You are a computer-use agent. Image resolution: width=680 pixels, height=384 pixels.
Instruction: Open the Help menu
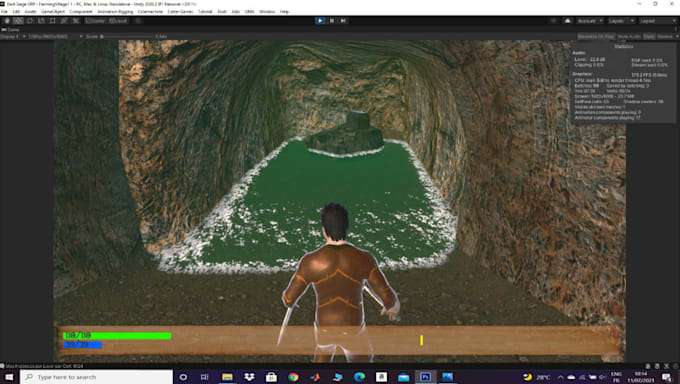pyautogui.click(x=284, y=12)
